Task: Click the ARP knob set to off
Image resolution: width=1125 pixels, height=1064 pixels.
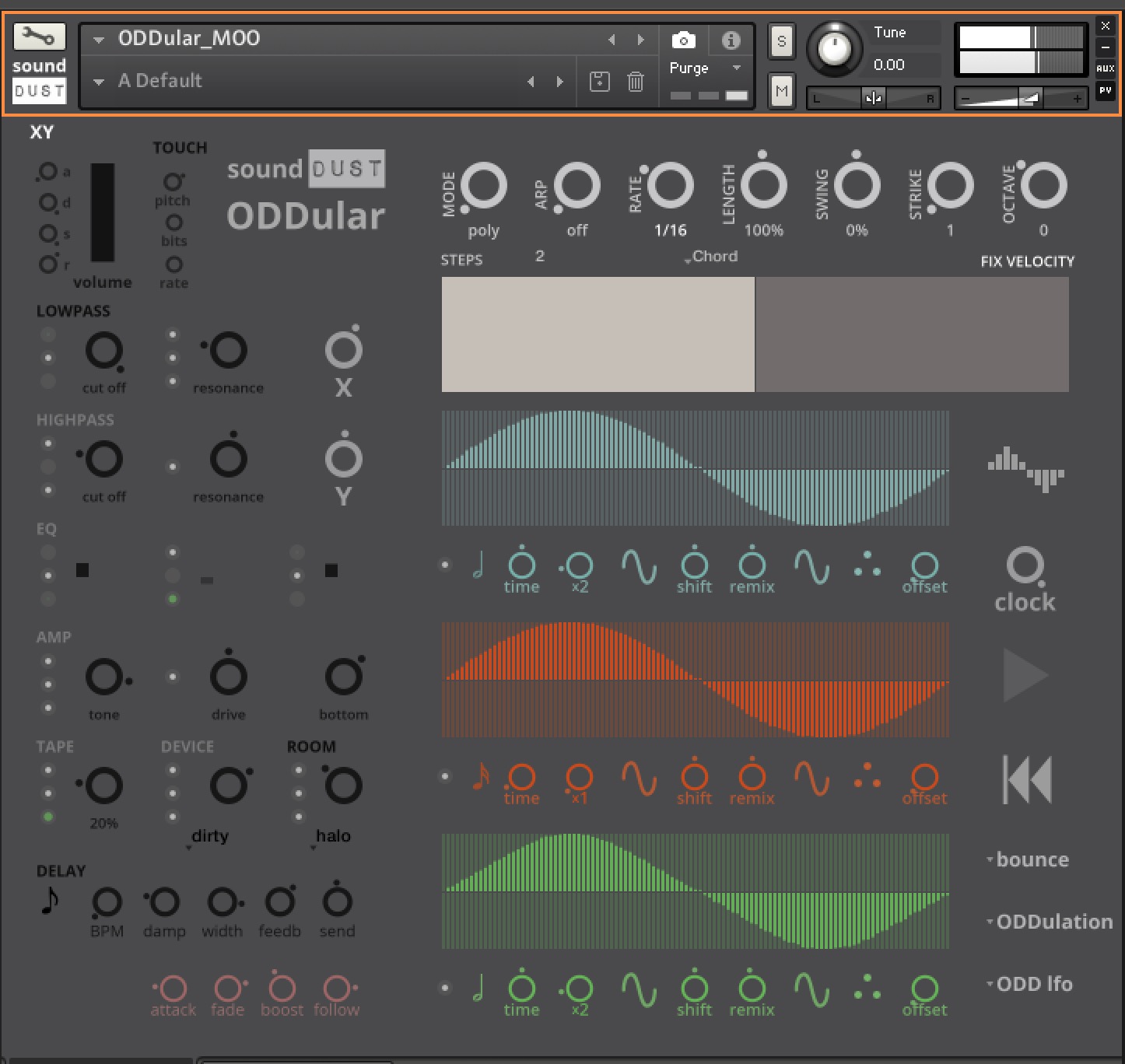Action: tap(577, 186)
